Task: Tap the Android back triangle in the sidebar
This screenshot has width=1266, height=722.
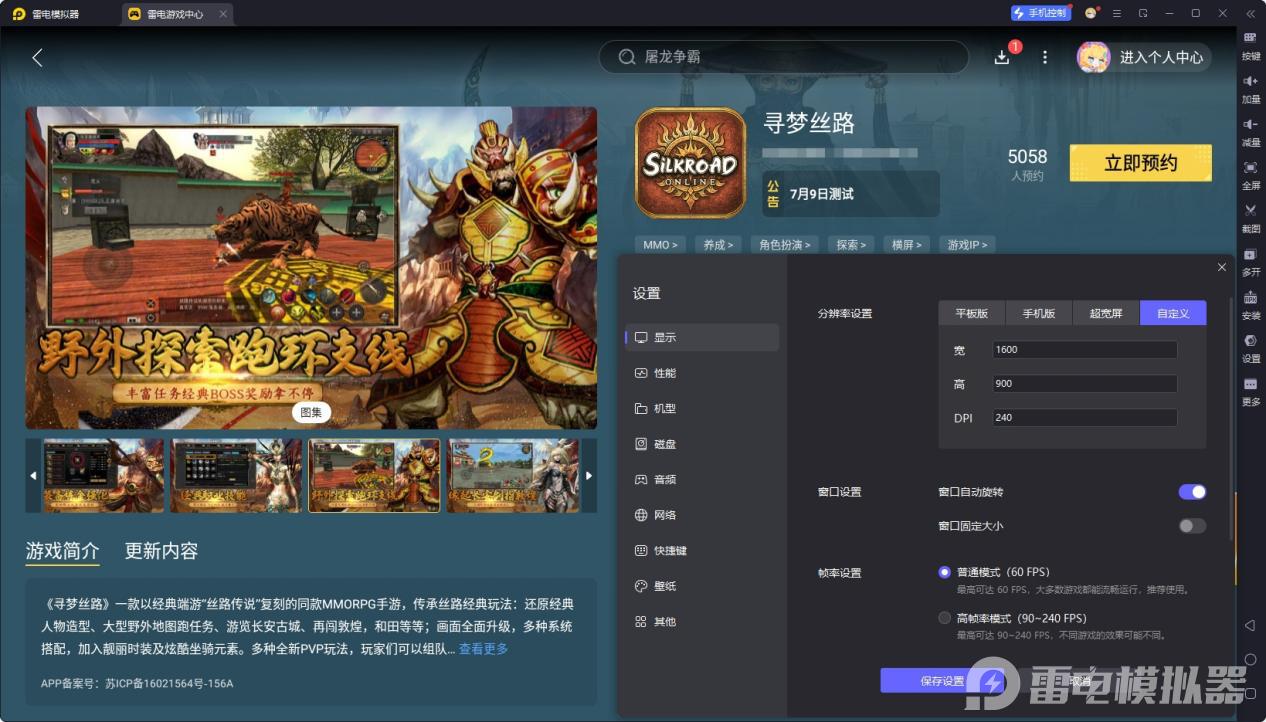Action: (x=1249, y=626)
